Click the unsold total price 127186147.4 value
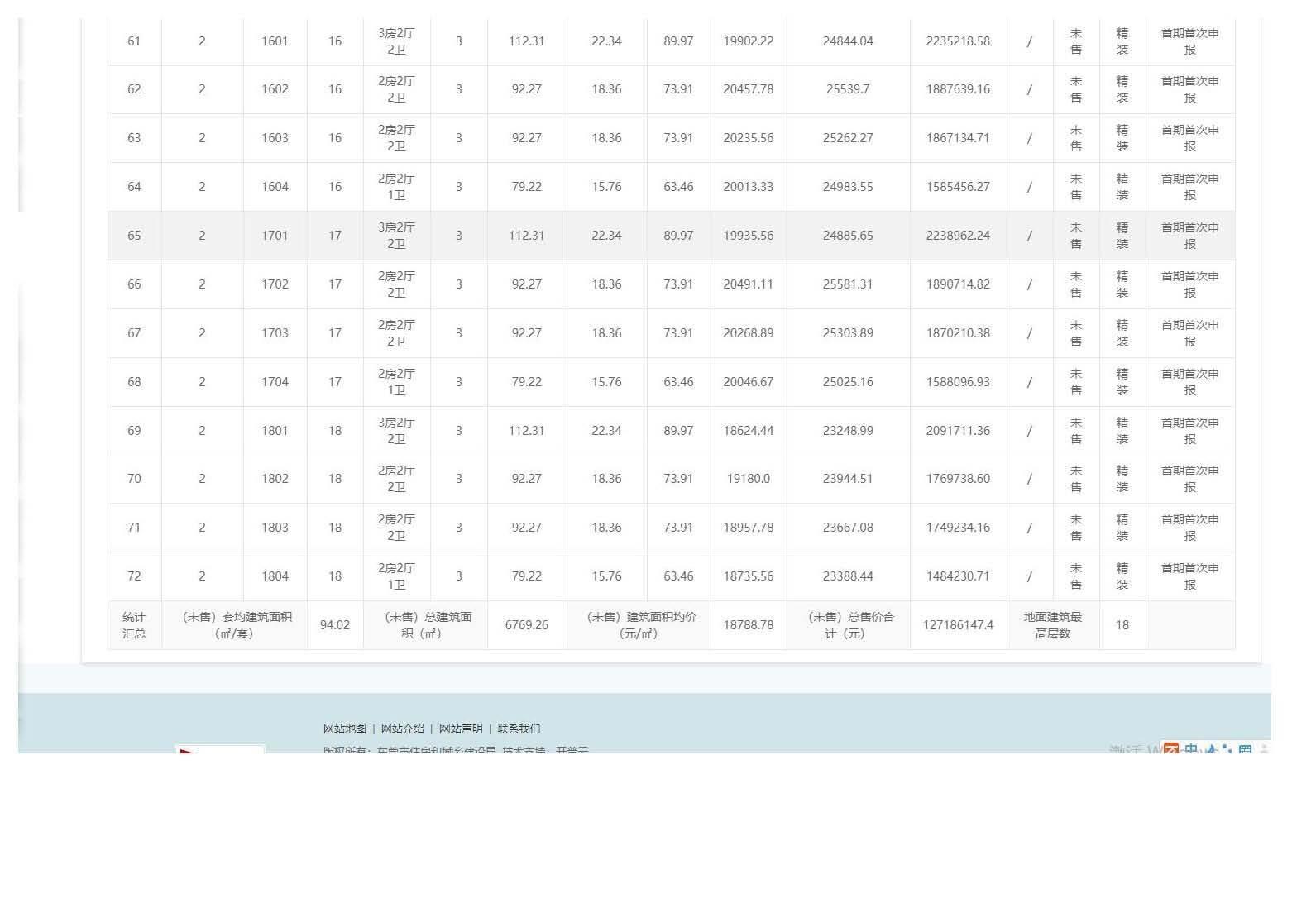This screenshot has height=903, width=1316. (x=958, y=625)
